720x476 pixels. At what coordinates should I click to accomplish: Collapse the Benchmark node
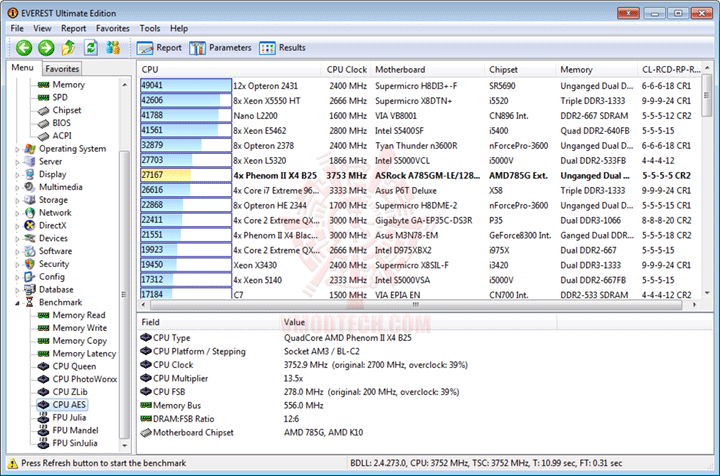17,303
